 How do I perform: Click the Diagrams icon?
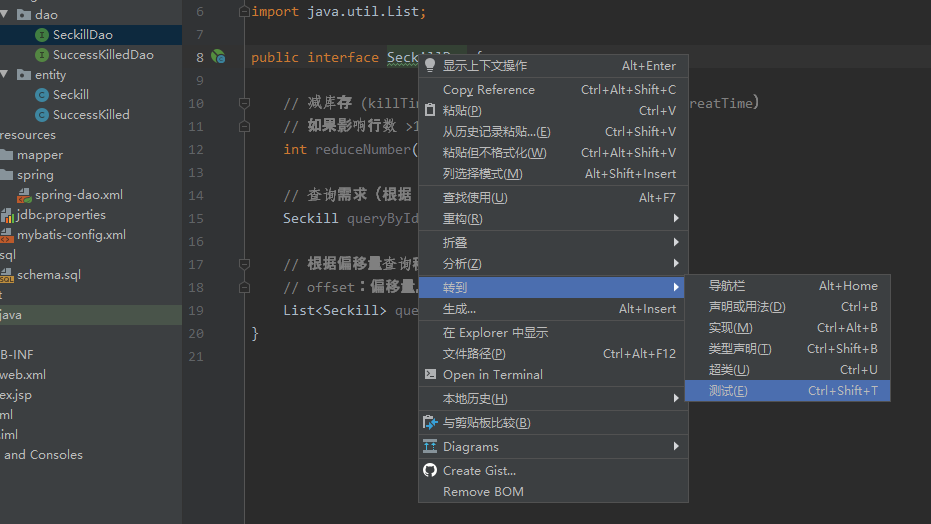[x=430, y=446]
